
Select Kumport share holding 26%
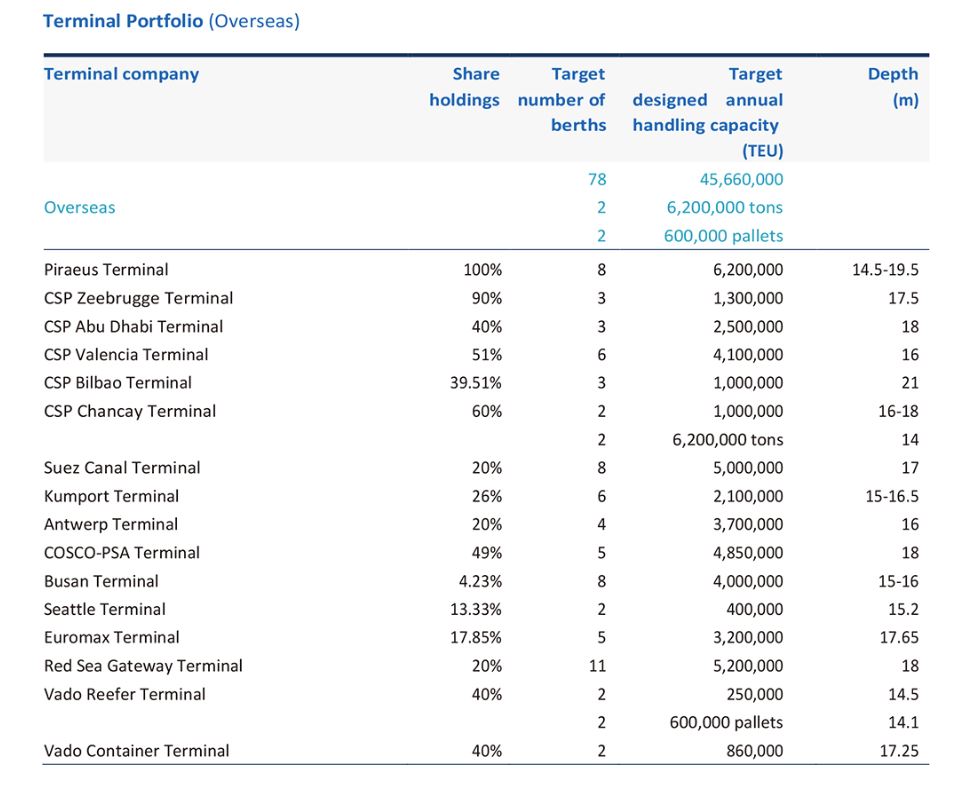coord(487,496)
